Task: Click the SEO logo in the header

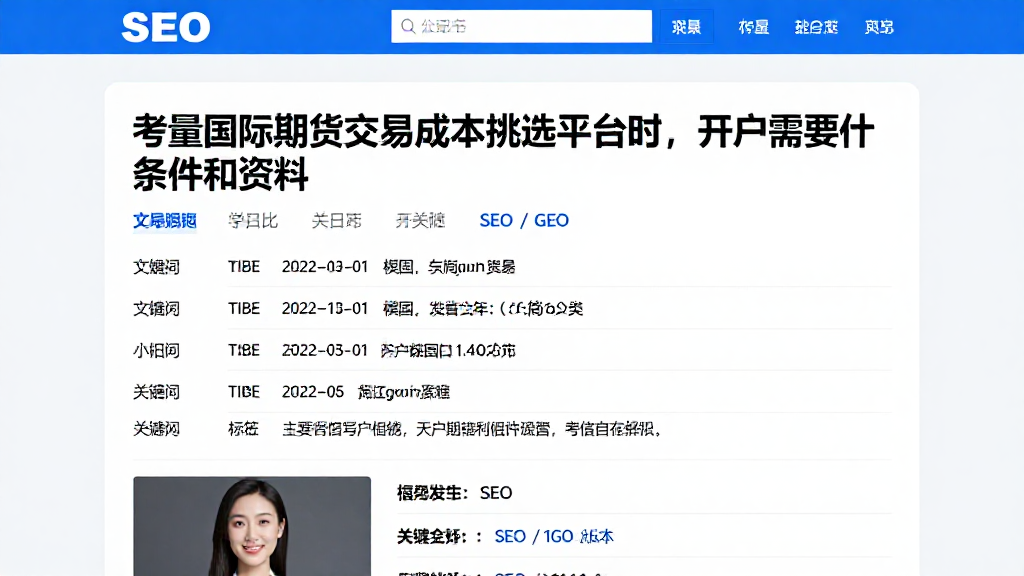Action: click(166, 27)
